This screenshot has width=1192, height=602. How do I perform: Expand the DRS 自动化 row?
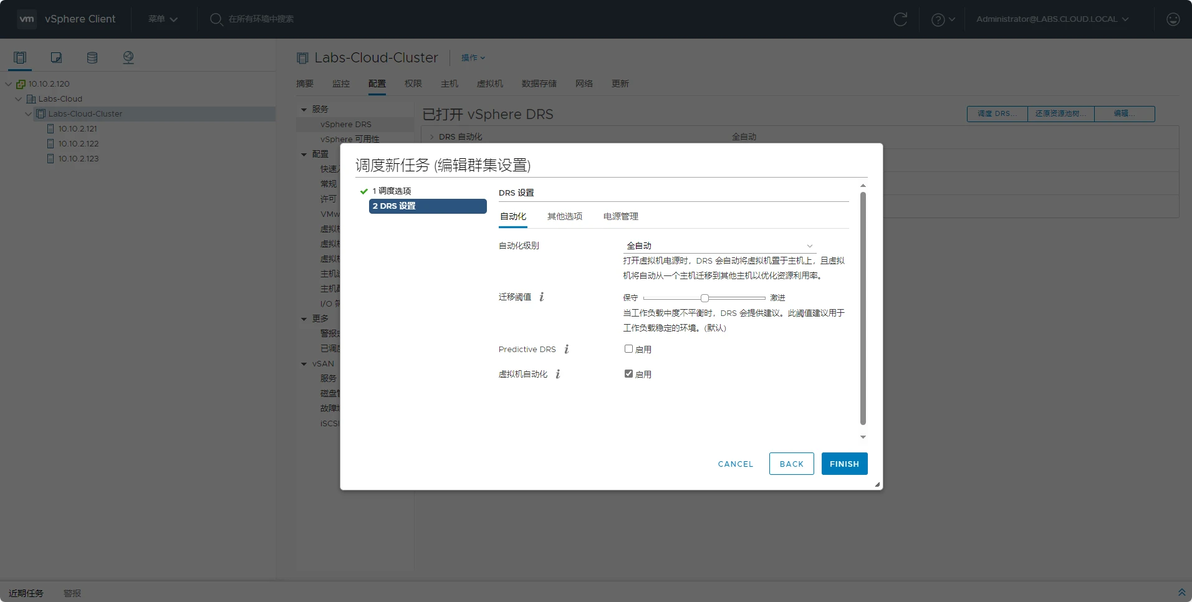coord(432,137)
